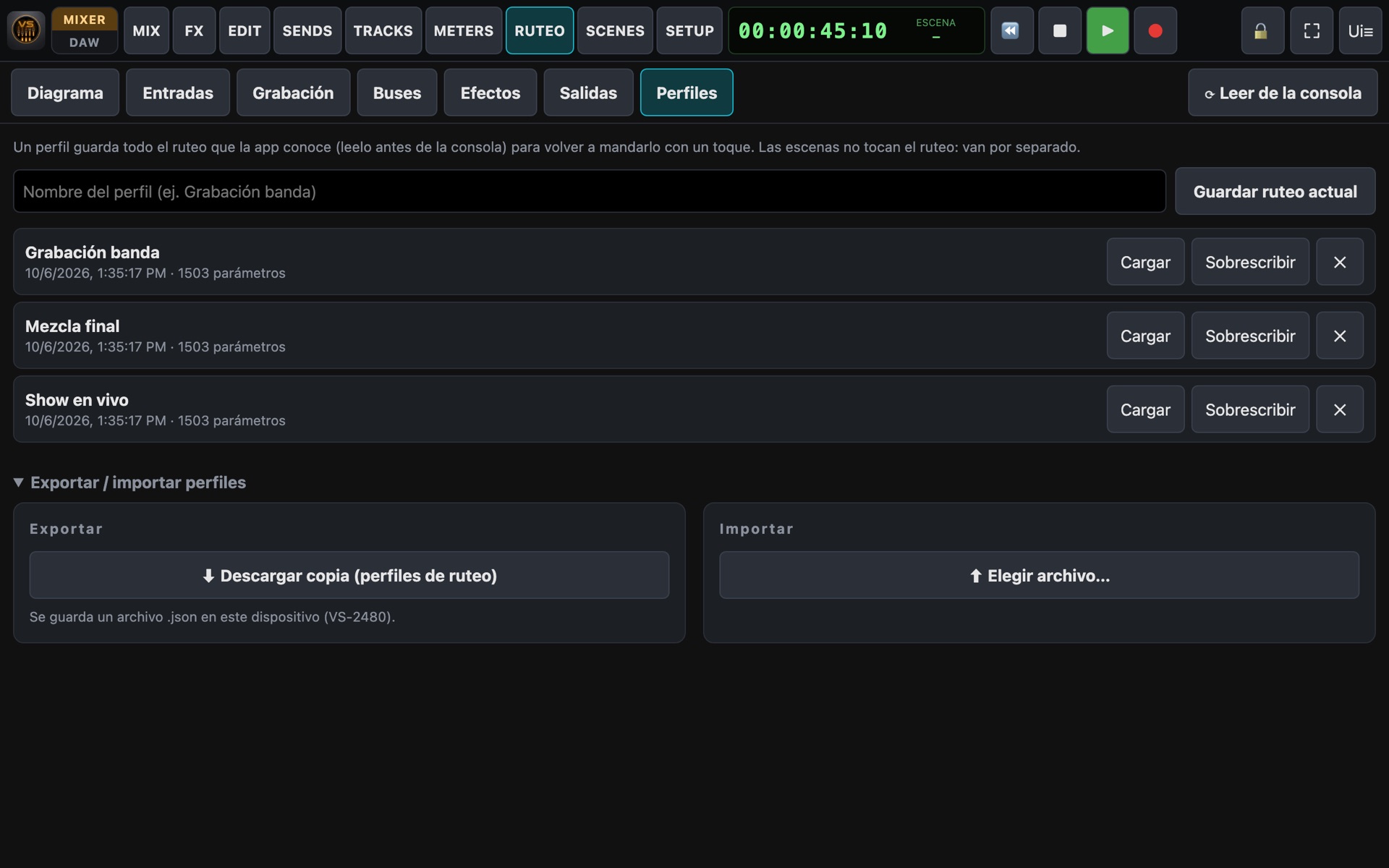Switch to Grabación sub-tab

(x=293, y=93)
